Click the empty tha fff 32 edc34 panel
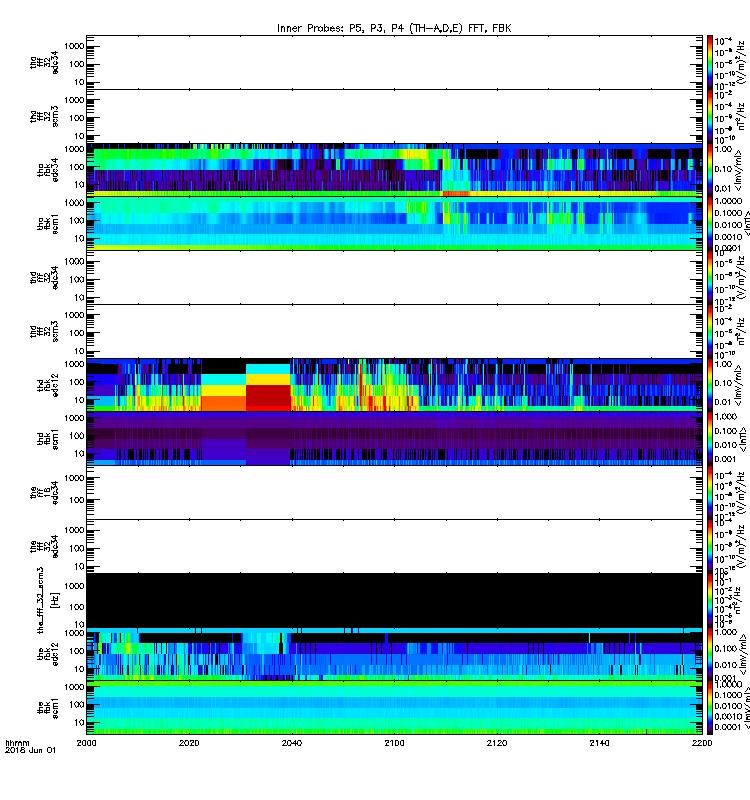Screen dimensions: 750x800 click(394, 62)
